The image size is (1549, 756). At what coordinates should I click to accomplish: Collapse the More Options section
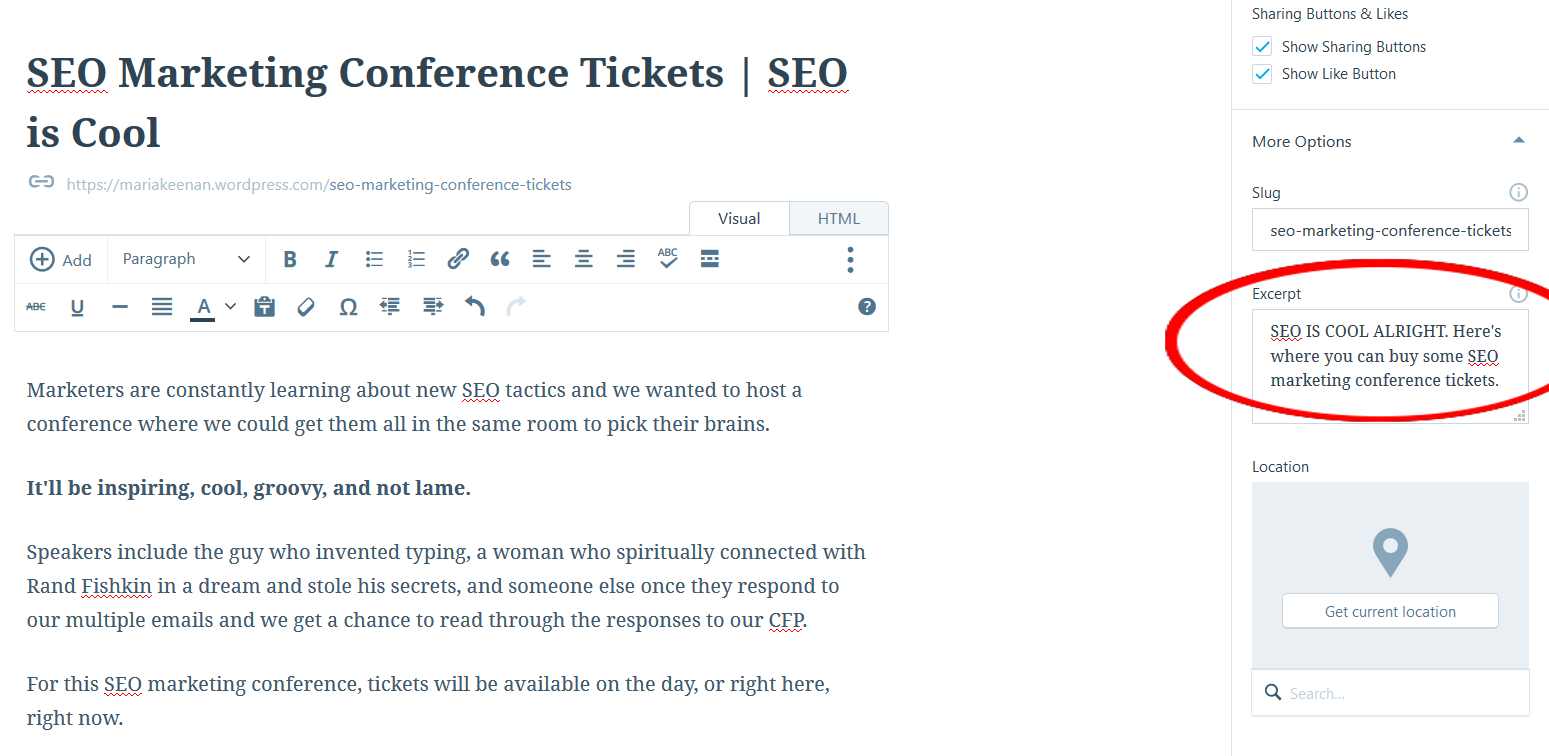tap(1519, 141)
